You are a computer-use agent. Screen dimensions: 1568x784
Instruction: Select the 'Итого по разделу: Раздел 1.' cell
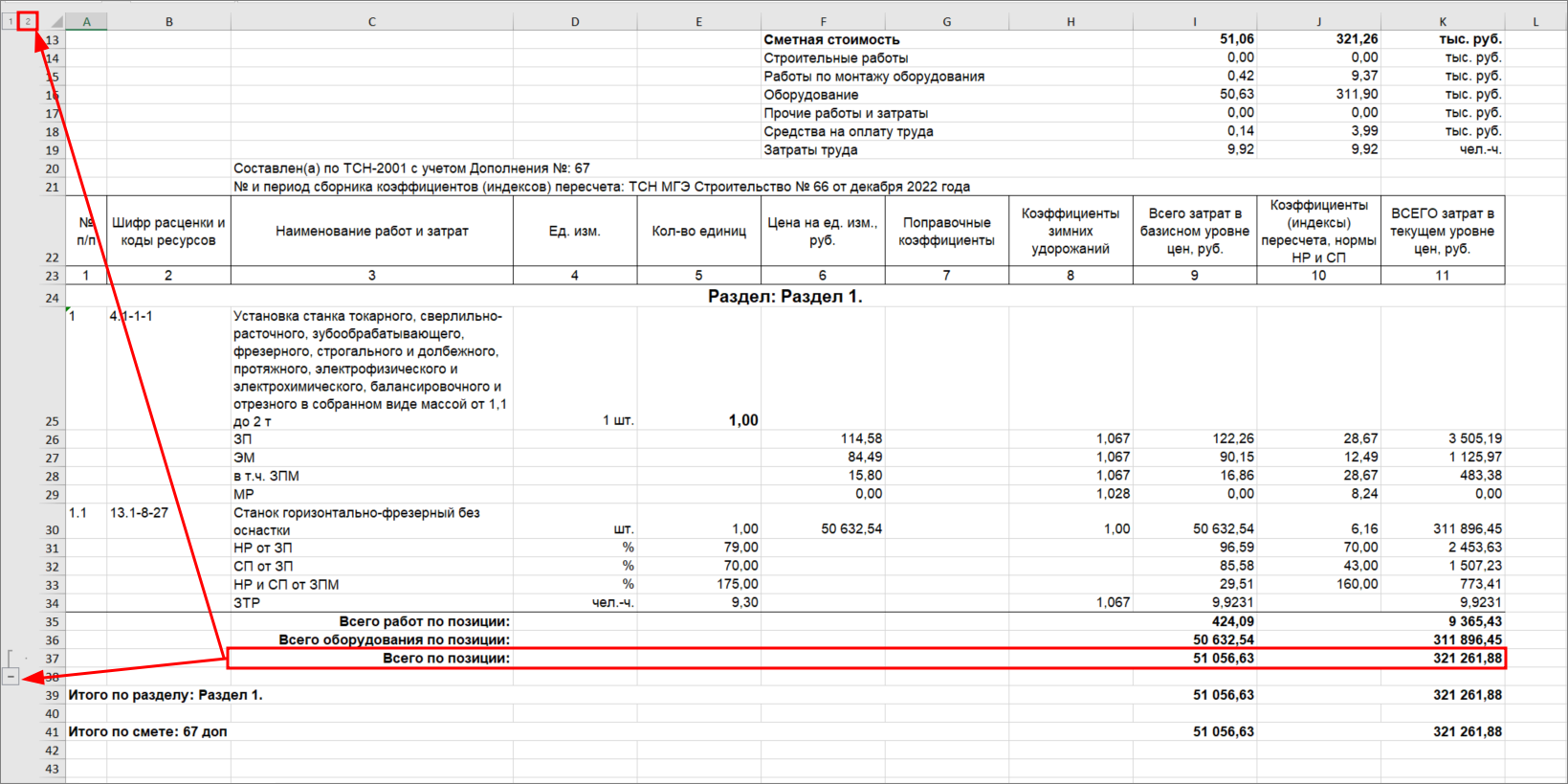tap(166, 695)
